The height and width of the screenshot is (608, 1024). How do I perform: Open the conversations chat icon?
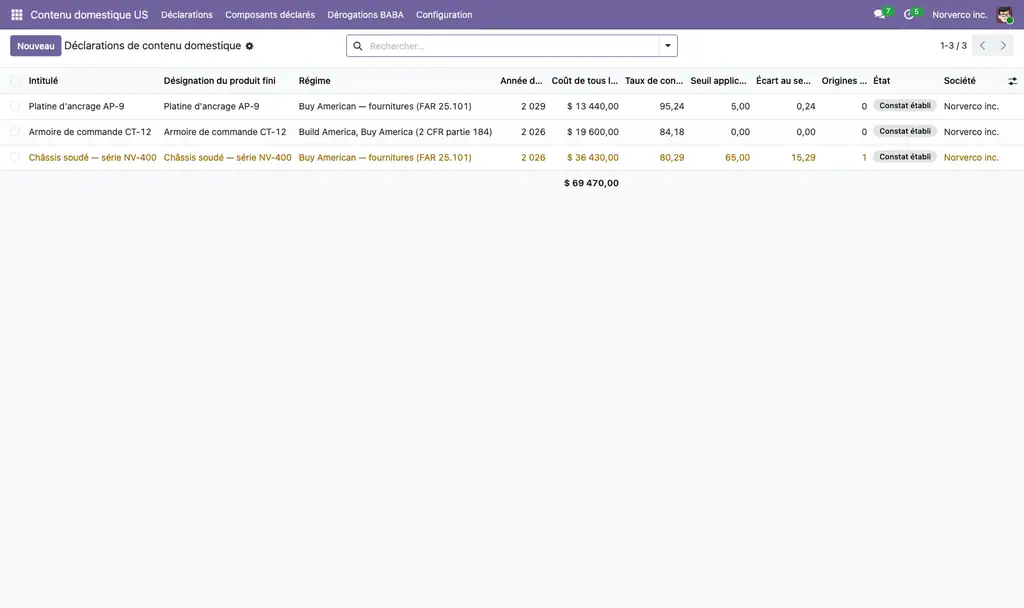[879, 14]
